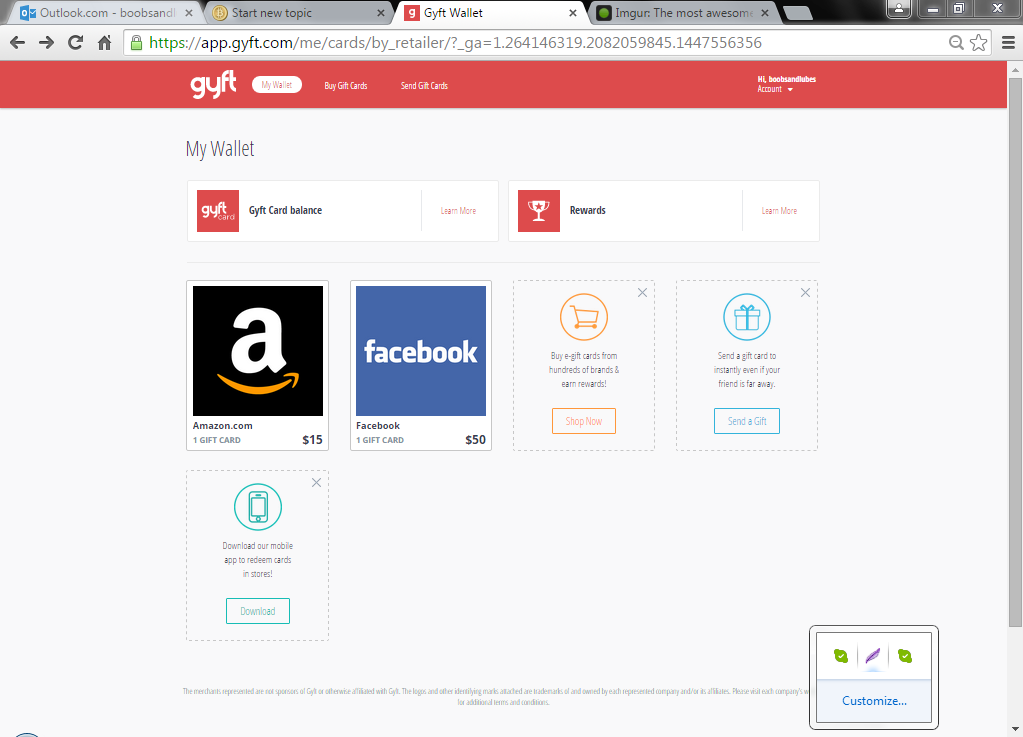Image resolution: width=1023 pixels, height=737 pixels.
Task: Click the vertical scrollbar thumb
Action: click(1015, 352)
